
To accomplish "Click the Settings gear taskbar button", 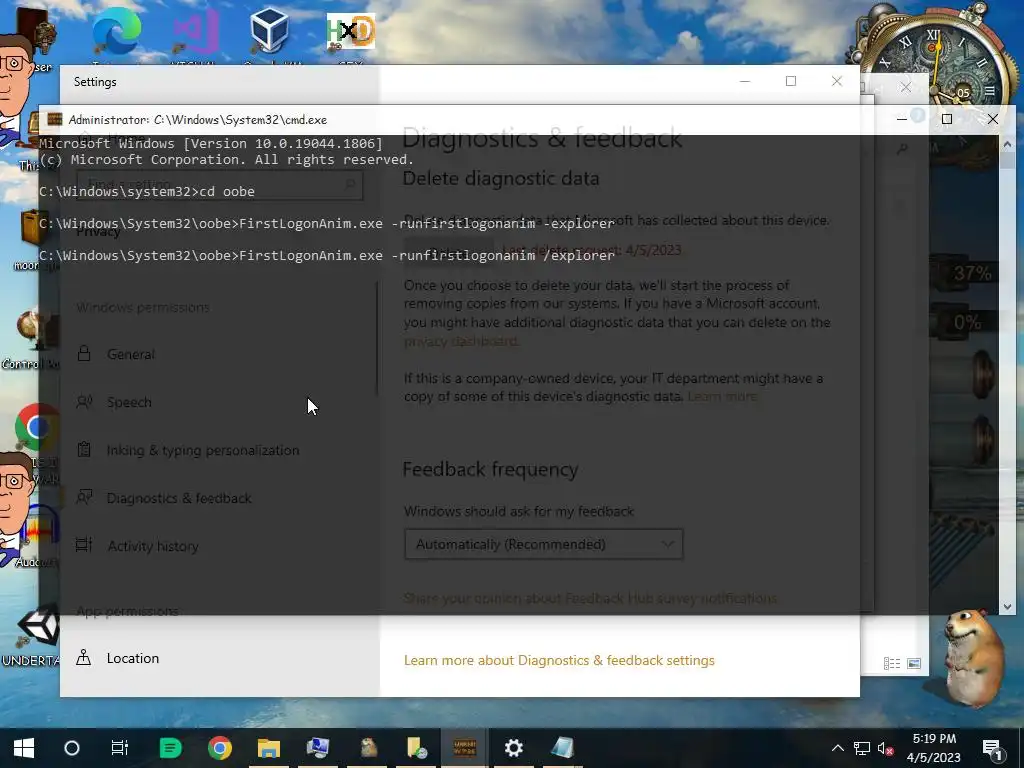I will pos(514,748).
